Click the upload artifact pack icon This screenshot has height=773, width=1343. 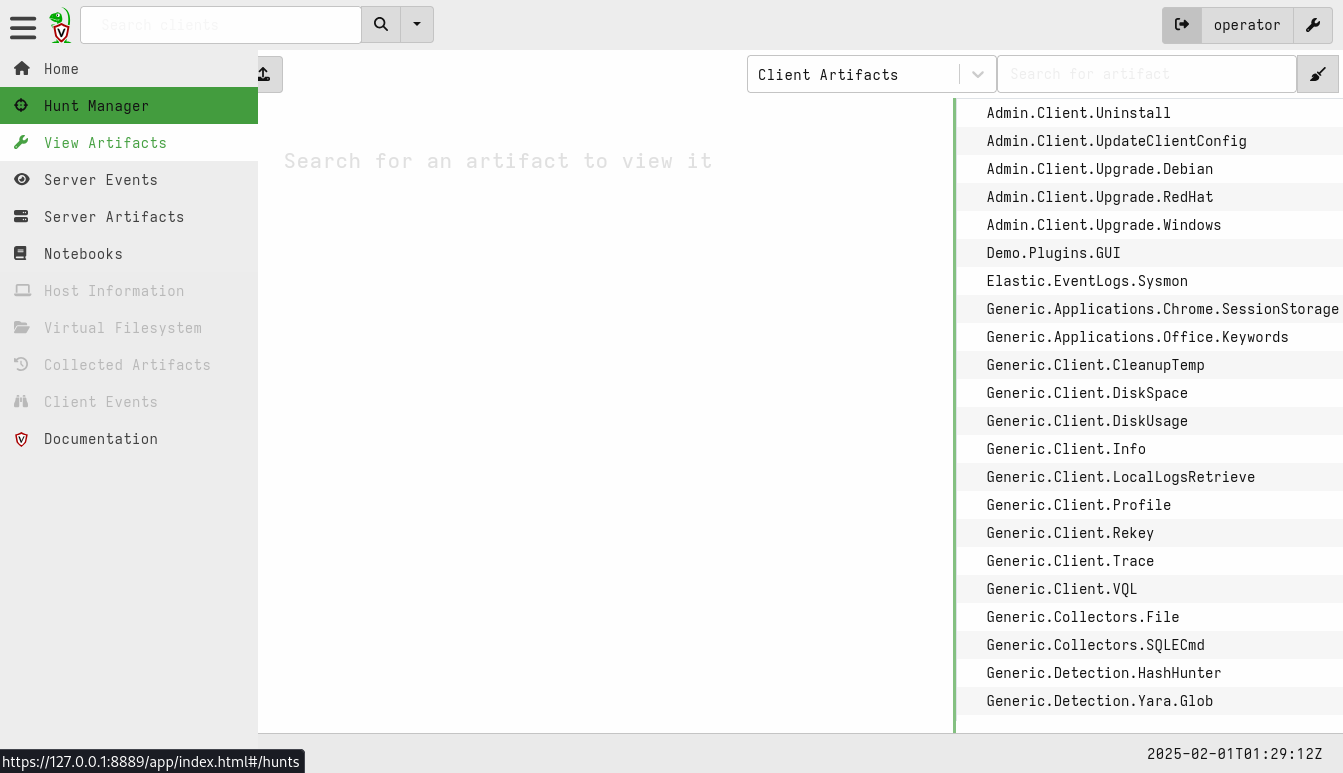[x=265, y=75]
